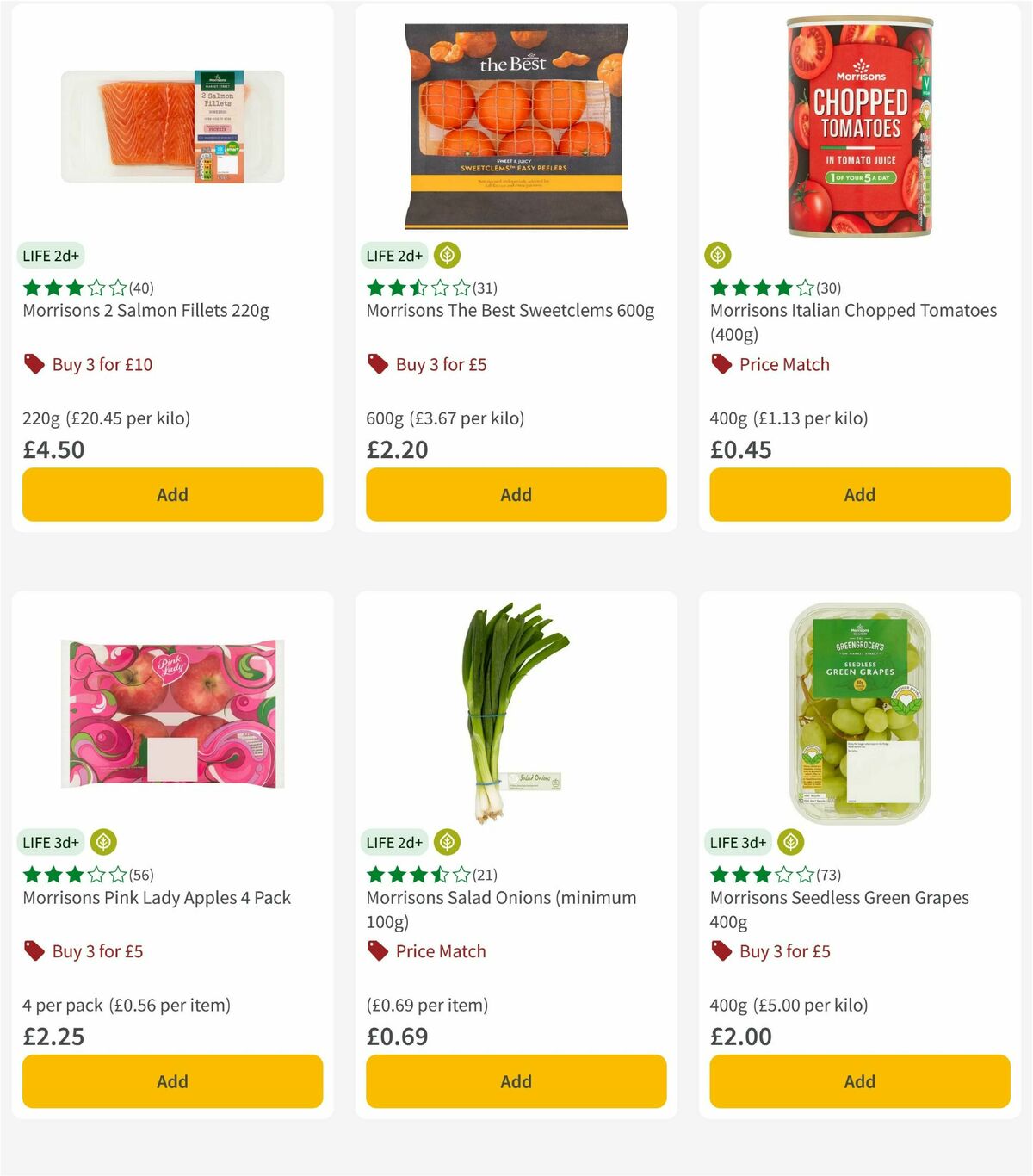Click the Price Match label under Salad Onions
The image size is (1033, 1176).
tap(440, 951)
